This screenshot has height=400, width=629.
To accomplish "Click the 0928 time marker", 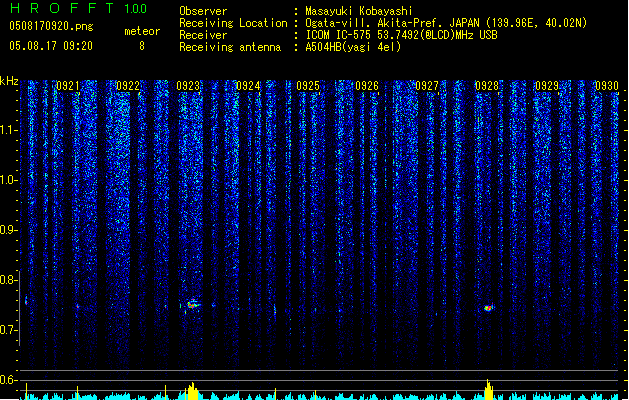I will click(x=487, y=86).
